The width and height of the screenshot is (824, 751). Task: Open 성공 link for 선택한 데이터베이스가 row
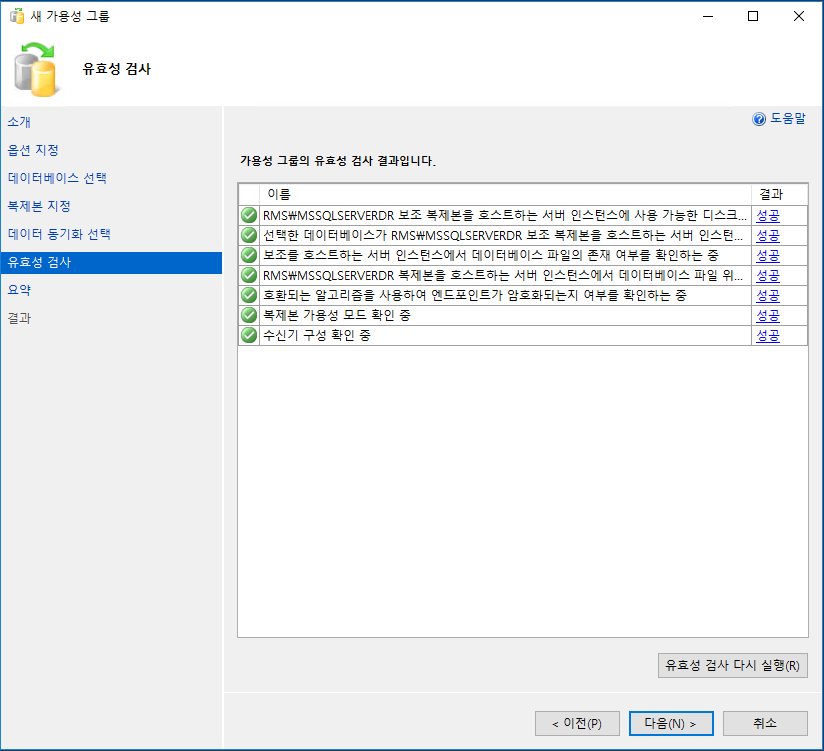(x=767, y=235)
